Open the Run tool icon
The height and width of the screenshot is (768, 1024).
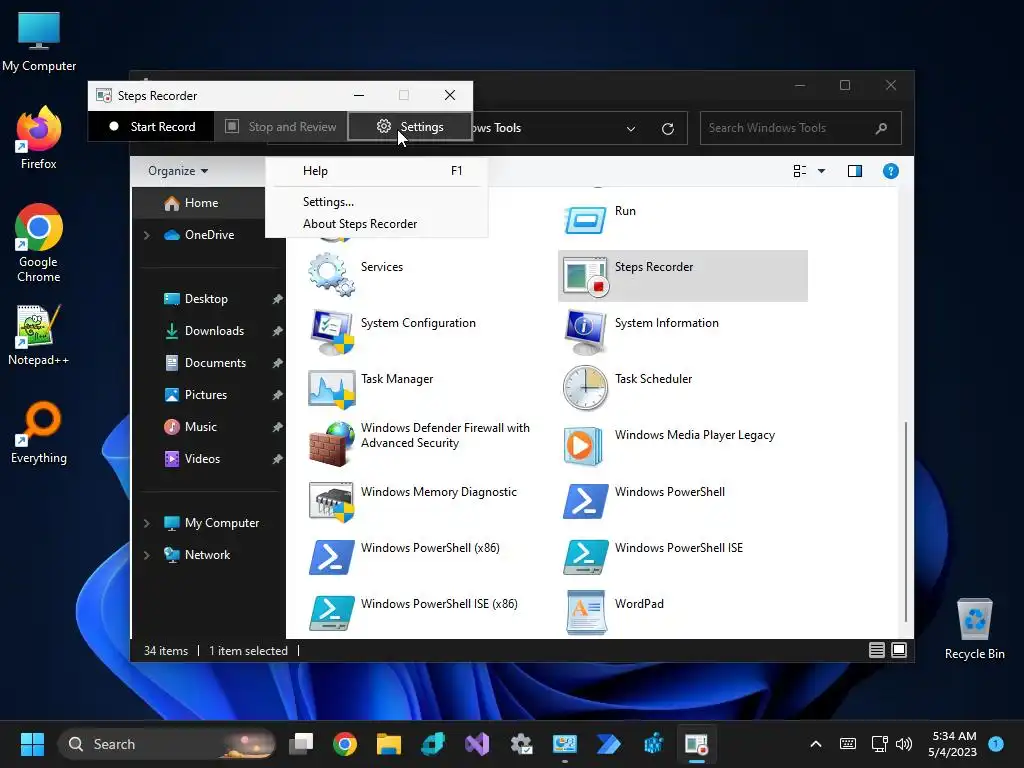point(585,219)
